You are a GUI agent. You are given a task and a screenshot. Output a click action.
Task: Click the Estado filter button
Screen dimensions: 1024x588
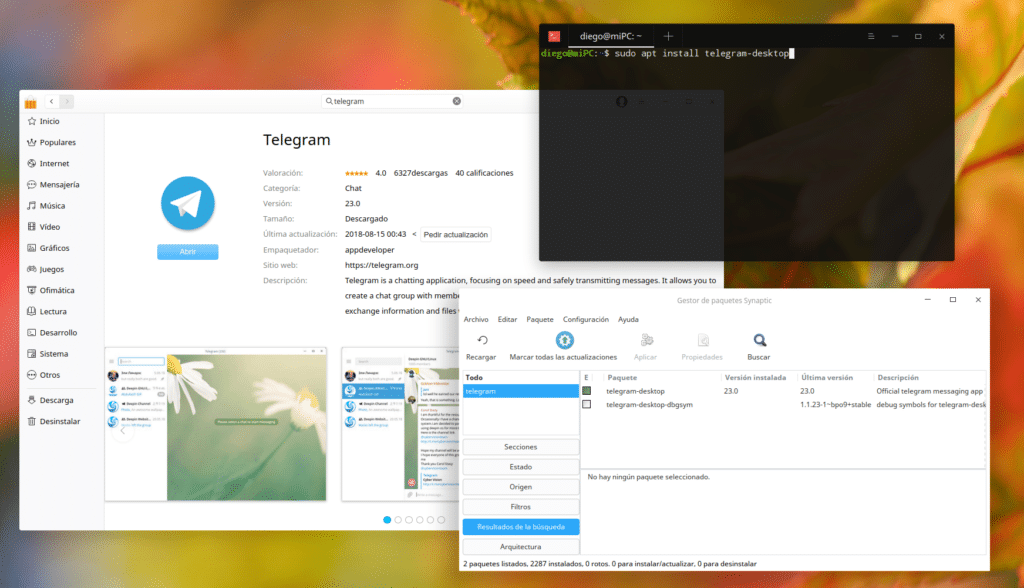click(x=520, y=467)
